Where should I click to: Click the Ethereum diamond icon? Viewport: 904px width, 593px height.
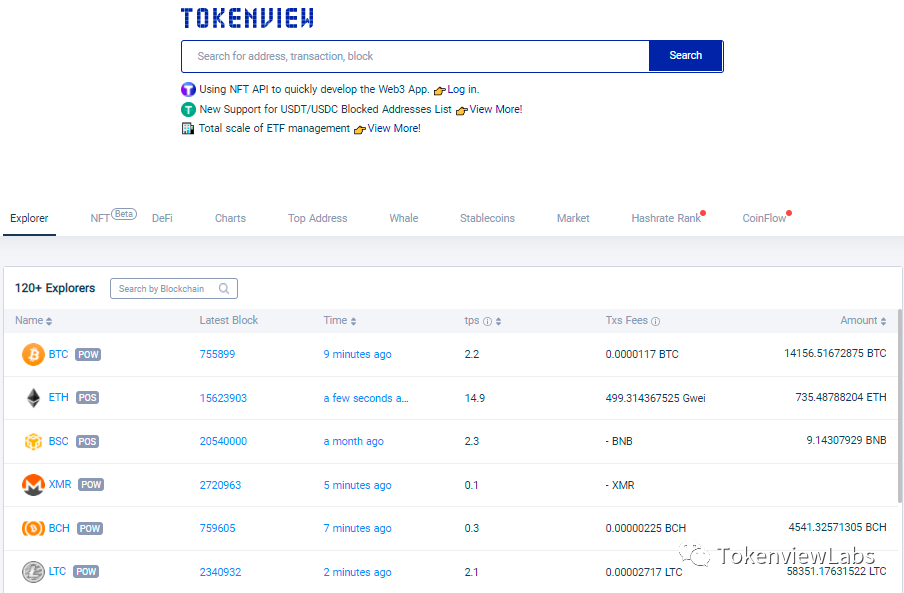[x=33, y=398]
